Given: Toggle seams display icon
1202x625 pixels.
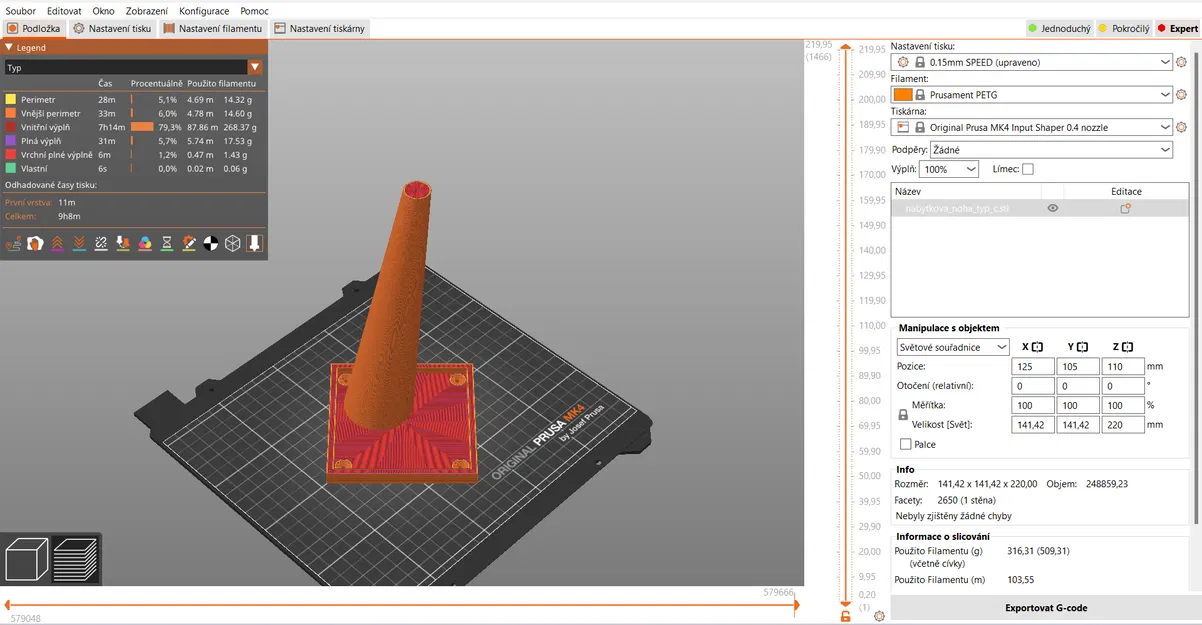Looking at the screenshot, I should pos(101,243).
